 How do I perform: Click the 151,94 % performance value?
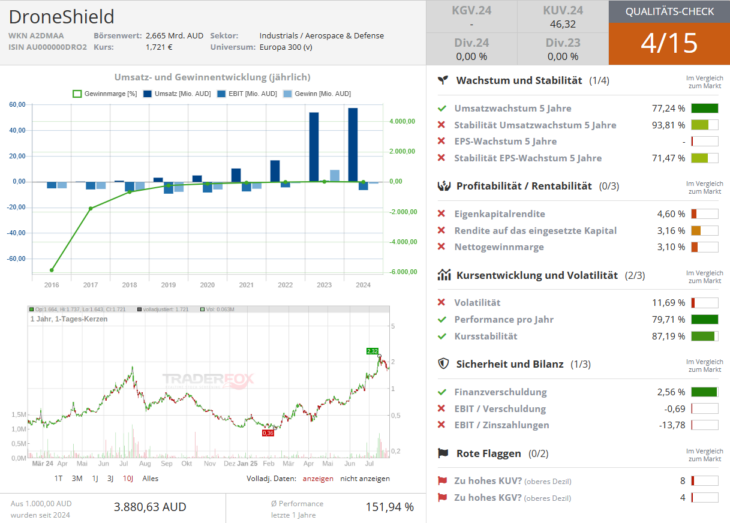[x=390, y=507]
